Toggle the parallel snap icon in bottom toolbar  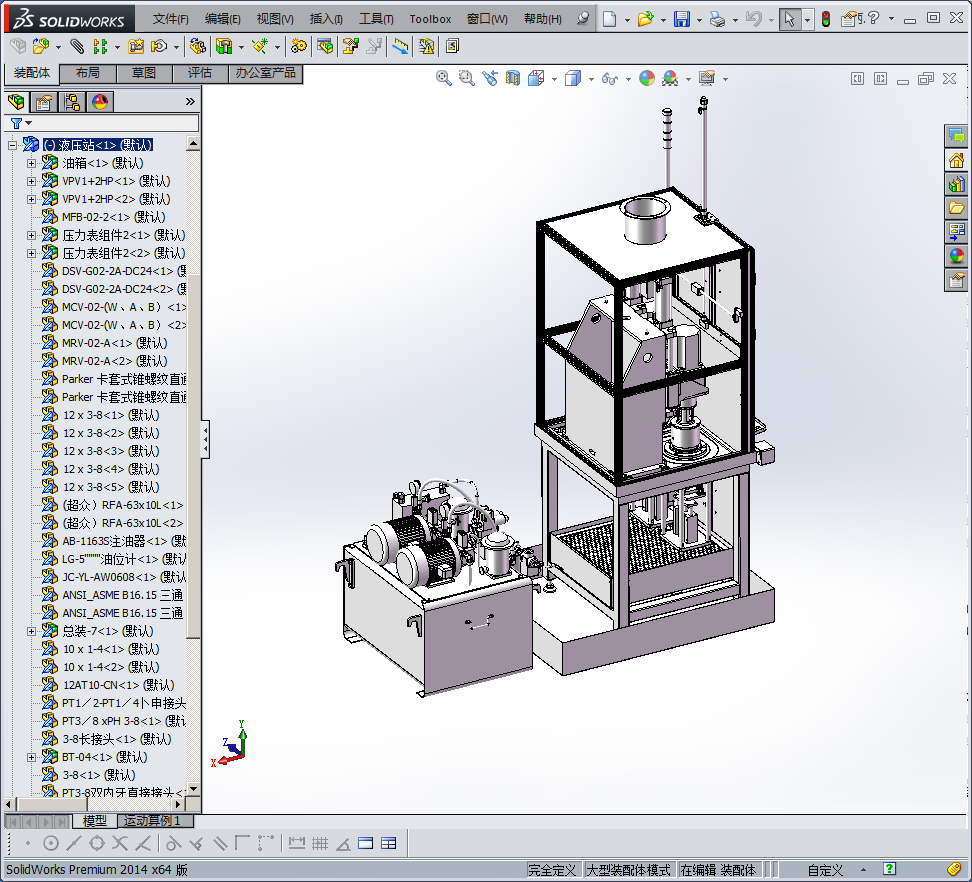[x=220, y=843]
